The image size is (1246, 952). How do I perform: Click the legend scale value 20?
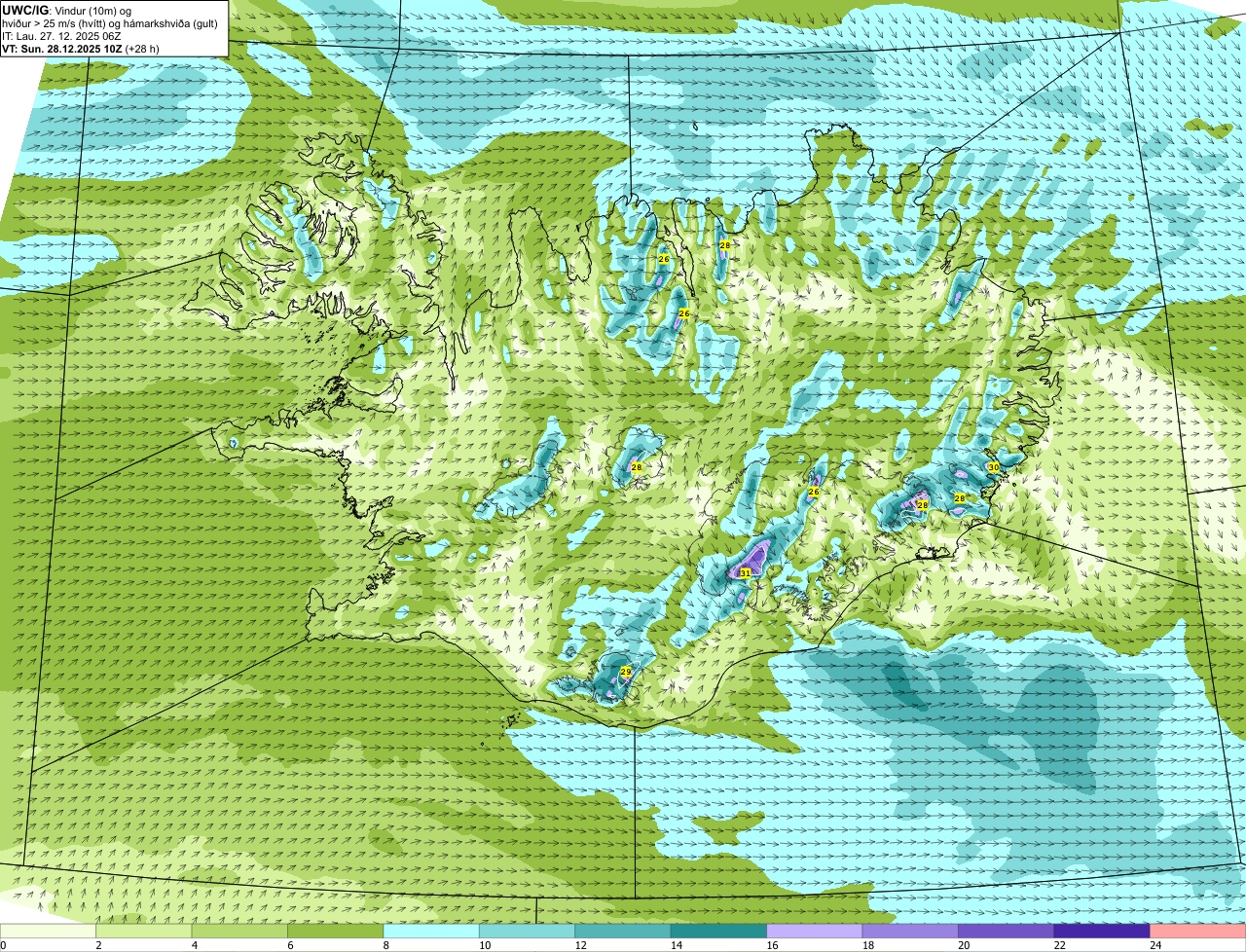(x=964, y=945)
